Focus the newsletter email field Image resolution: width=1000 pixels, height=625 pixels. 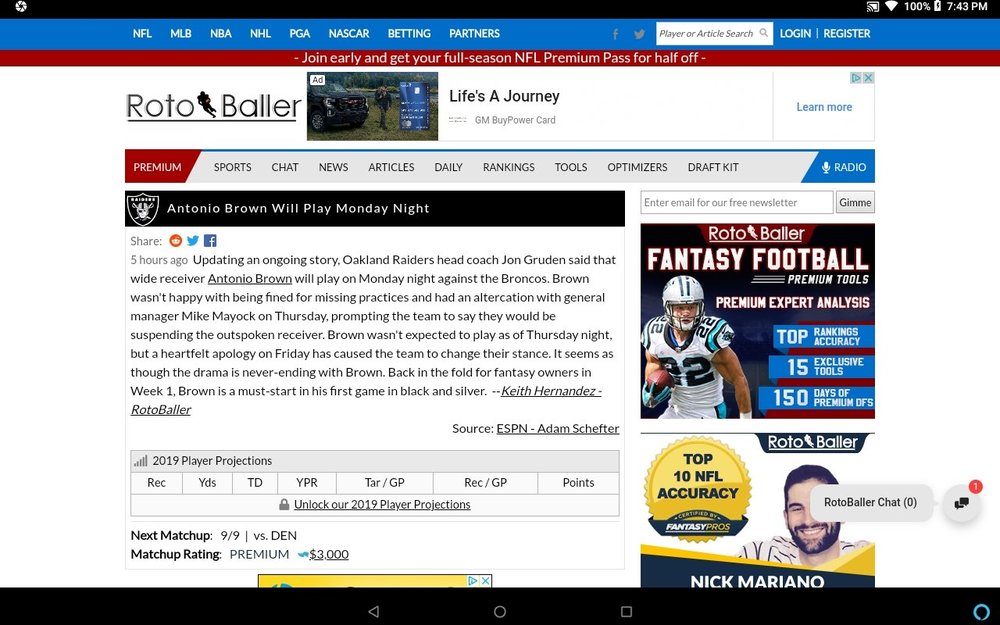tap(737, 202)
